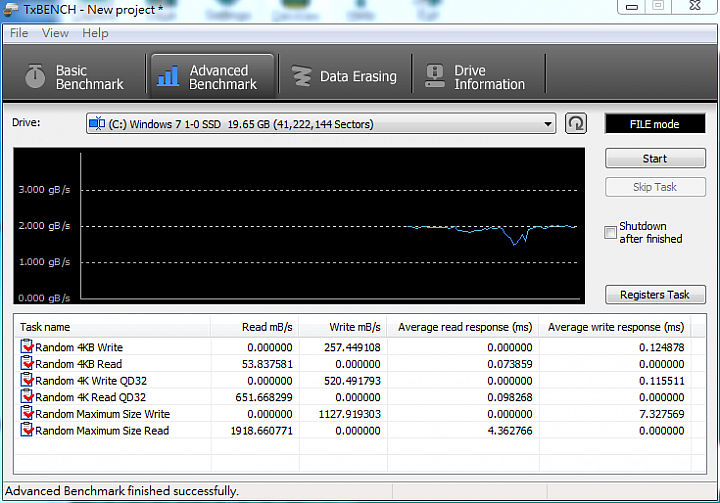
Task: Toggle the FILE mode button
Action: click(655, 124)
